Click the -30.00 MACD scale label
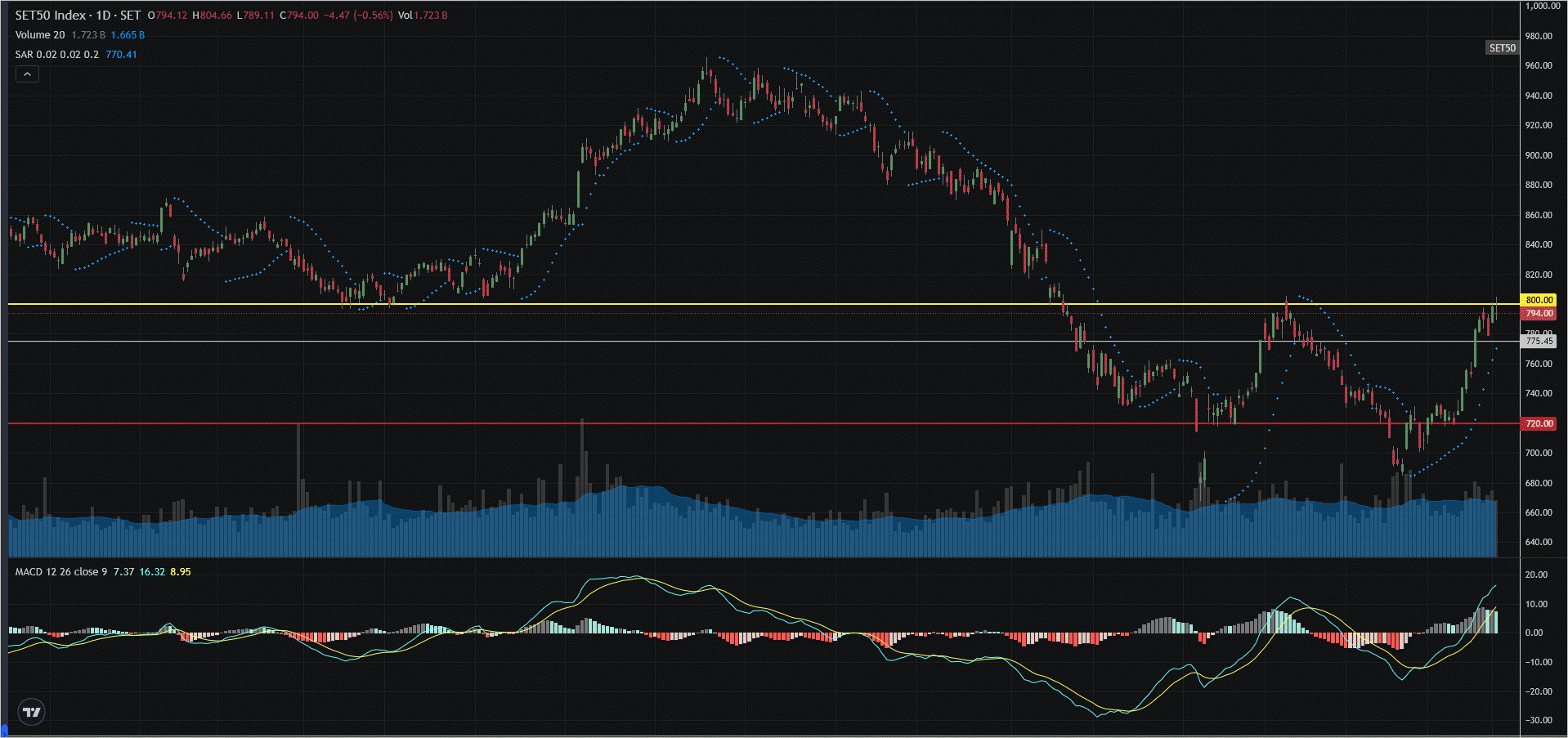 point(1537,720)
